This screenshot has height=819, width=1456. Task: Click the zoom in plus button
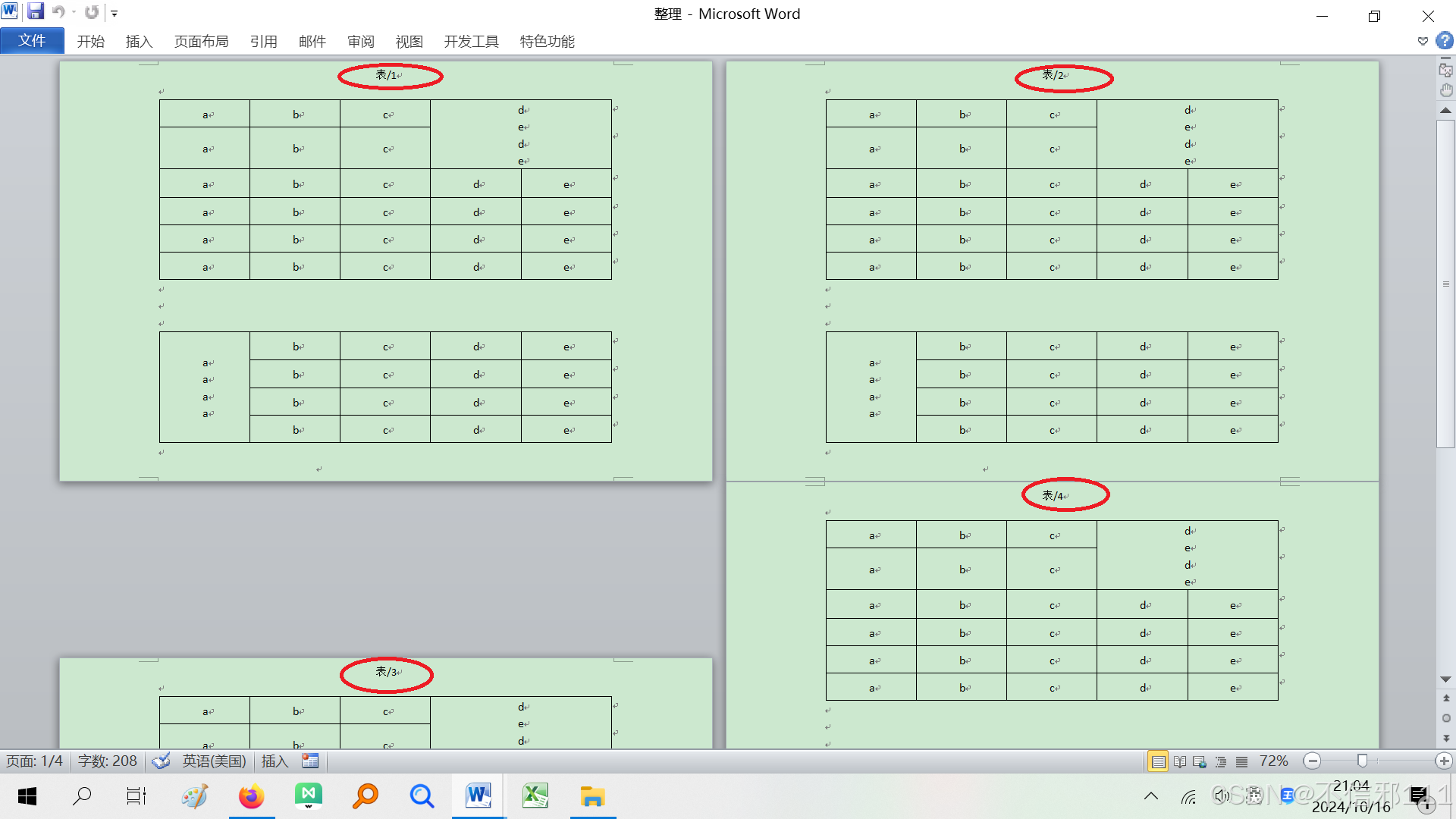[1444, 761]
